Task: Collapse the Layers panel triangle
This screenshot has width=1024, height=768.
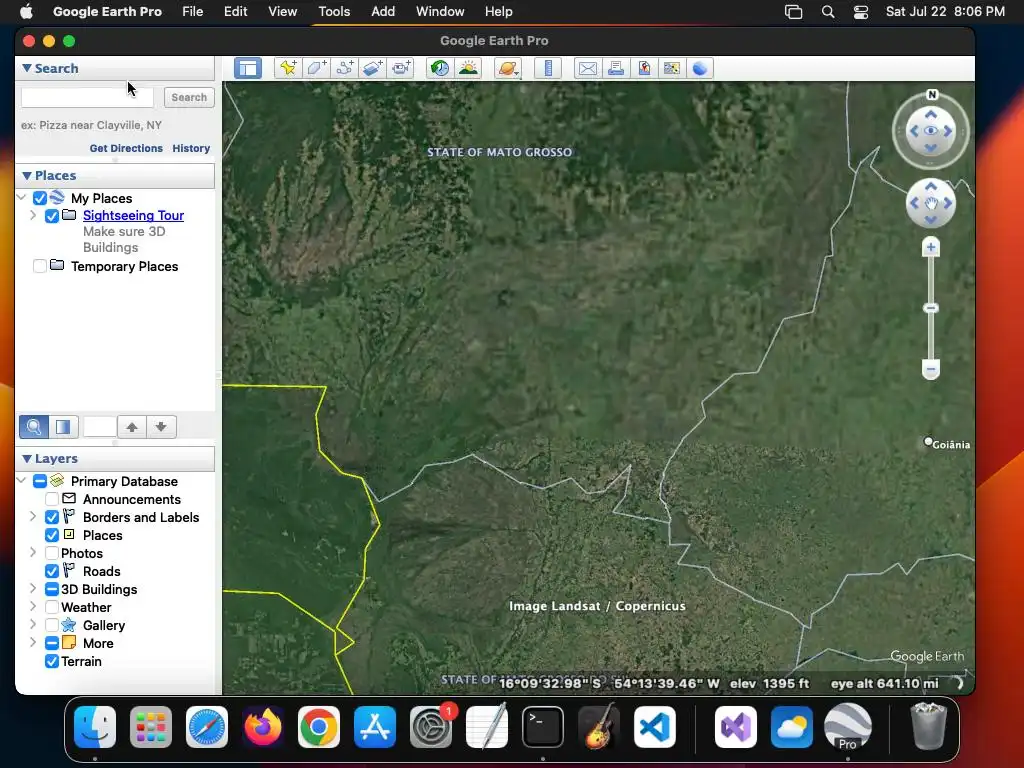Action: (27, 458)
